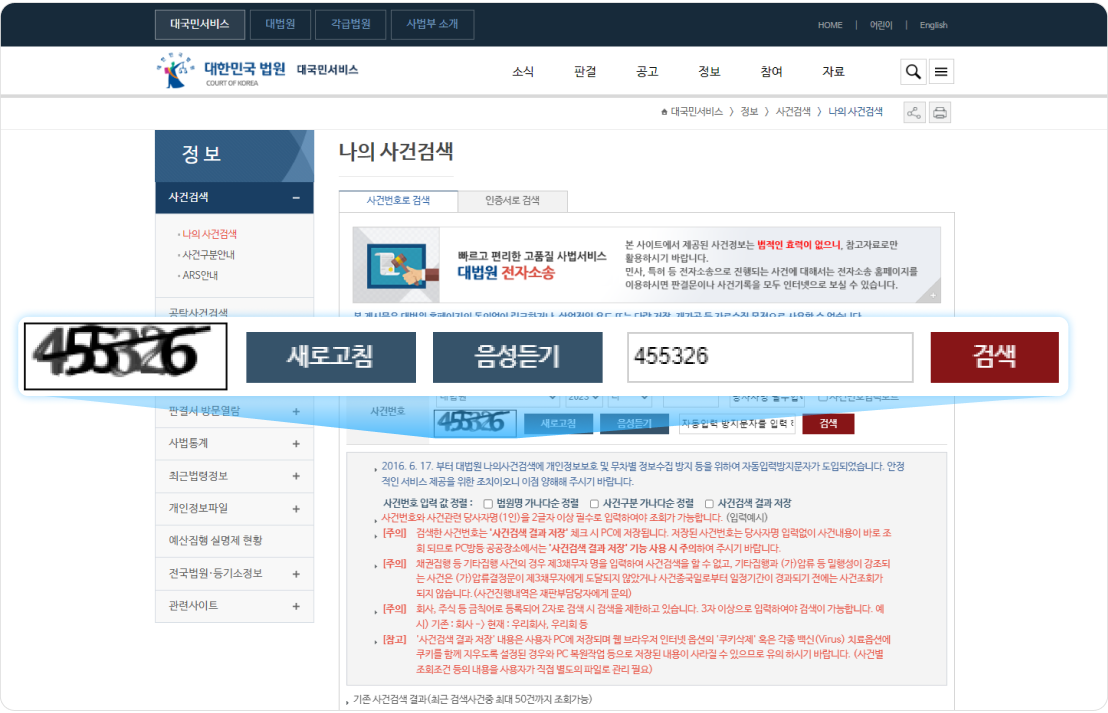The image size is (1108, 713).
Task: Click the 2016. 6. 17. notice text
Action: (643, 473)
